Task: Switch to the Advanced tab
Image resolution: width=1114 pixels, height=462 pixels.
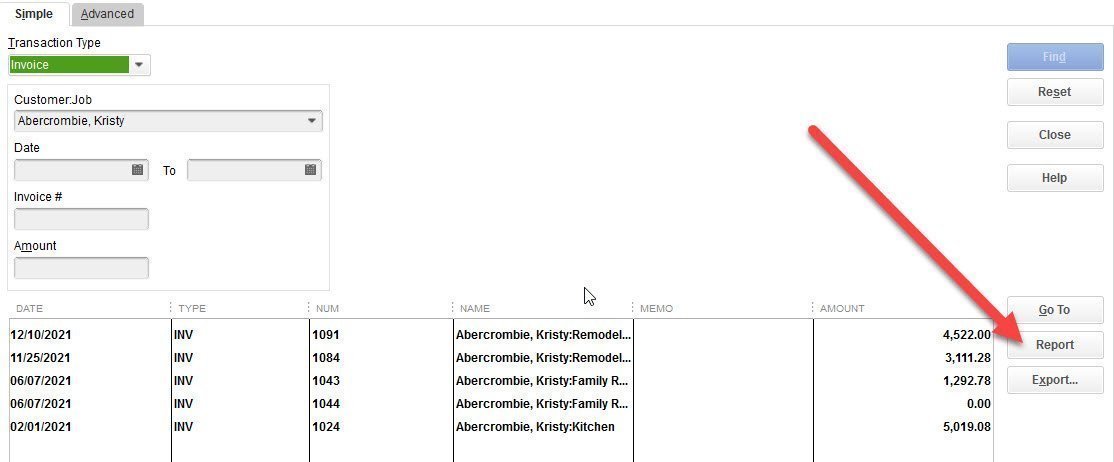Action: coord(107,14)
